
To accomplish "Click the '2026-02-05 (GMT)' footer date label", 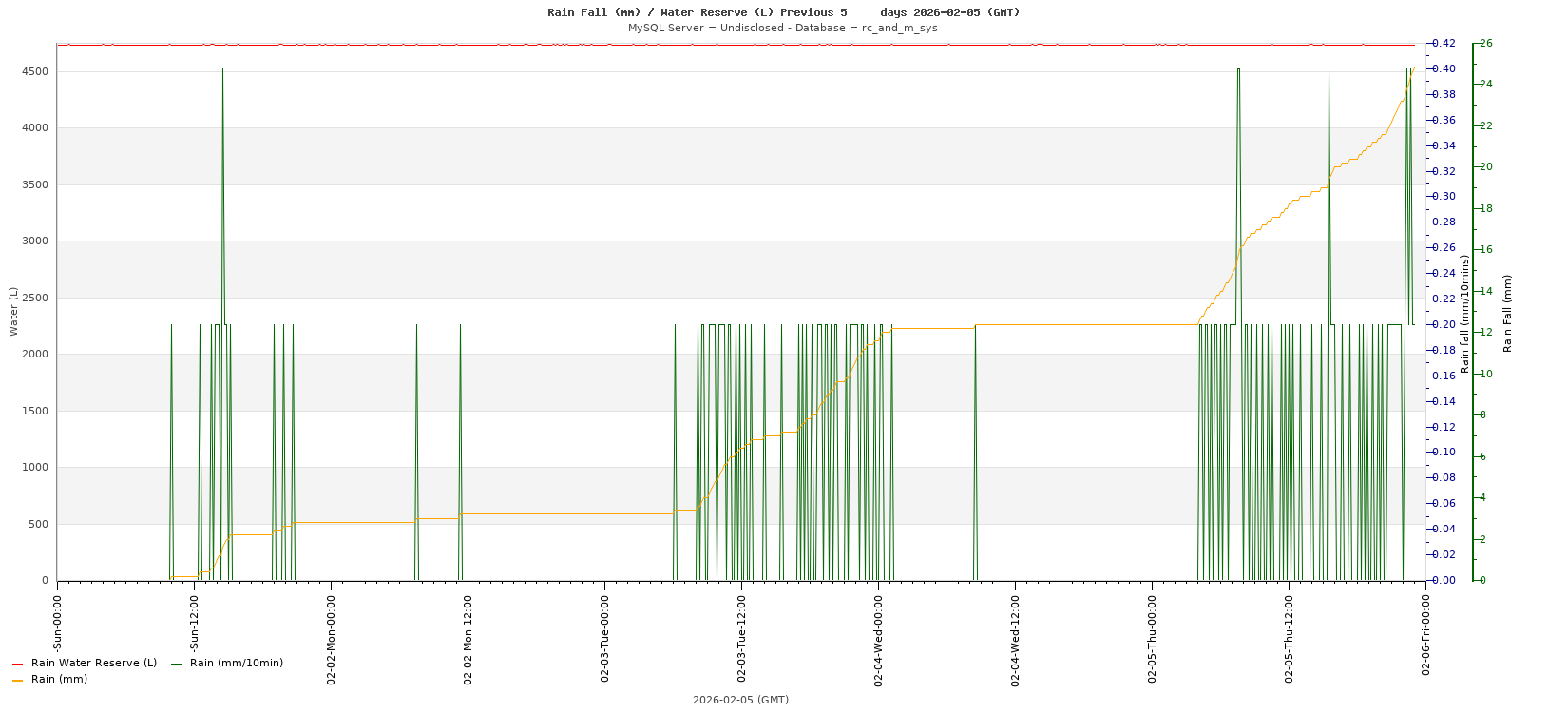I will pos(740,700).
